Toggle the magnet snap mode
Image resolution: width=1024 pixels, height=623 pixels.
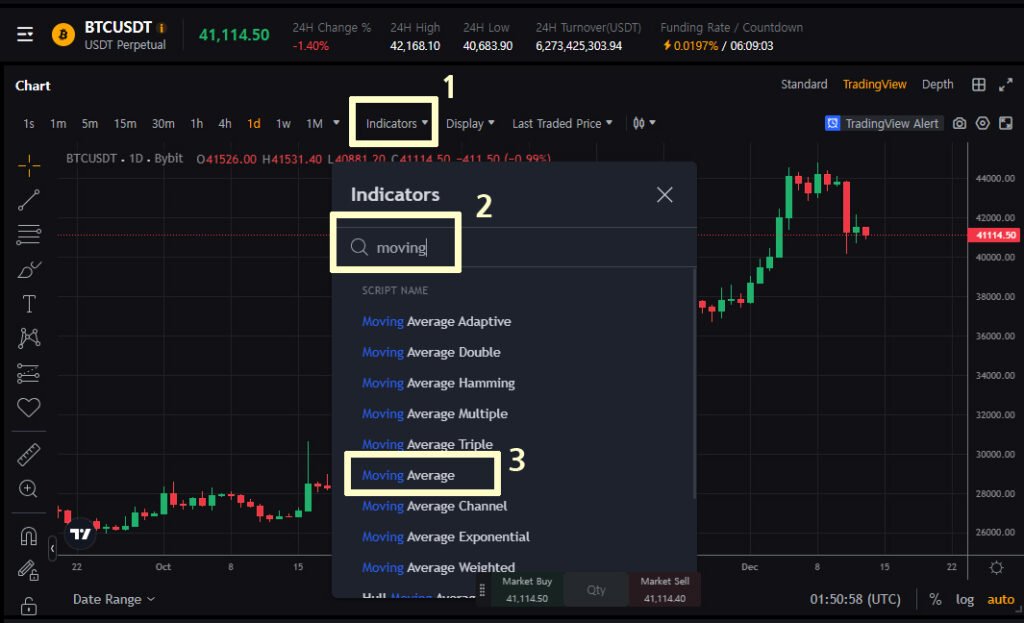coord(29,535)
